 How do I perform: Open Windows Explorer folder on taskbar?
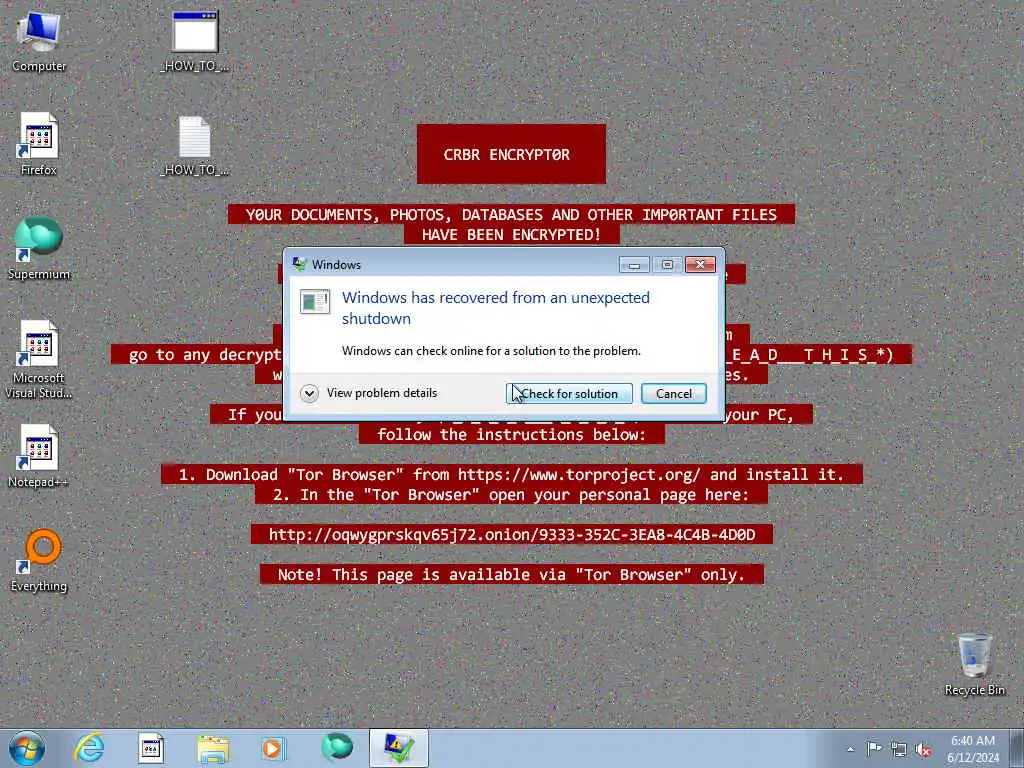pos(213,748)
